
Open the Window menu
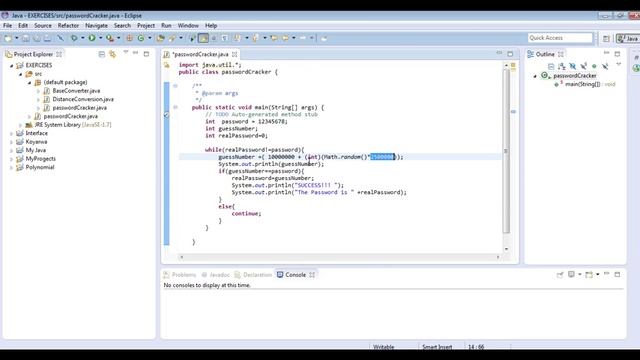(188, 25)
